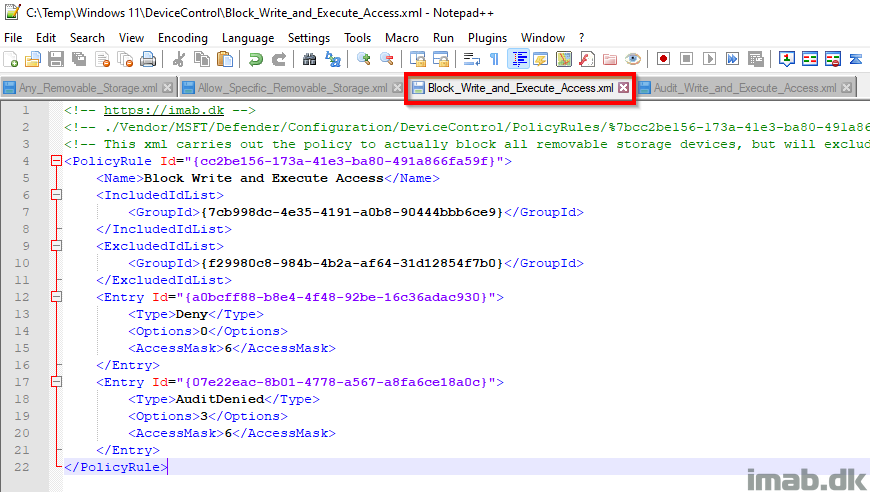
Task: Collapse the Entry fold on line 17
Action: coord(56,382)
